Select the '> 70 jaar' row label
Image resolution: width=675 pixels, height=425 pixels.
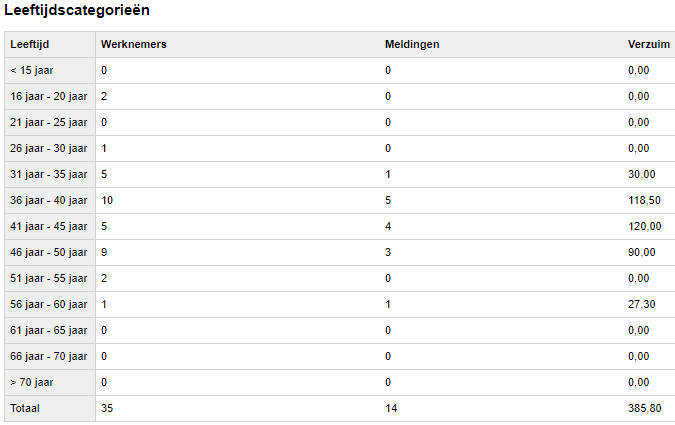pyautogui.click(x=33, y=382)
